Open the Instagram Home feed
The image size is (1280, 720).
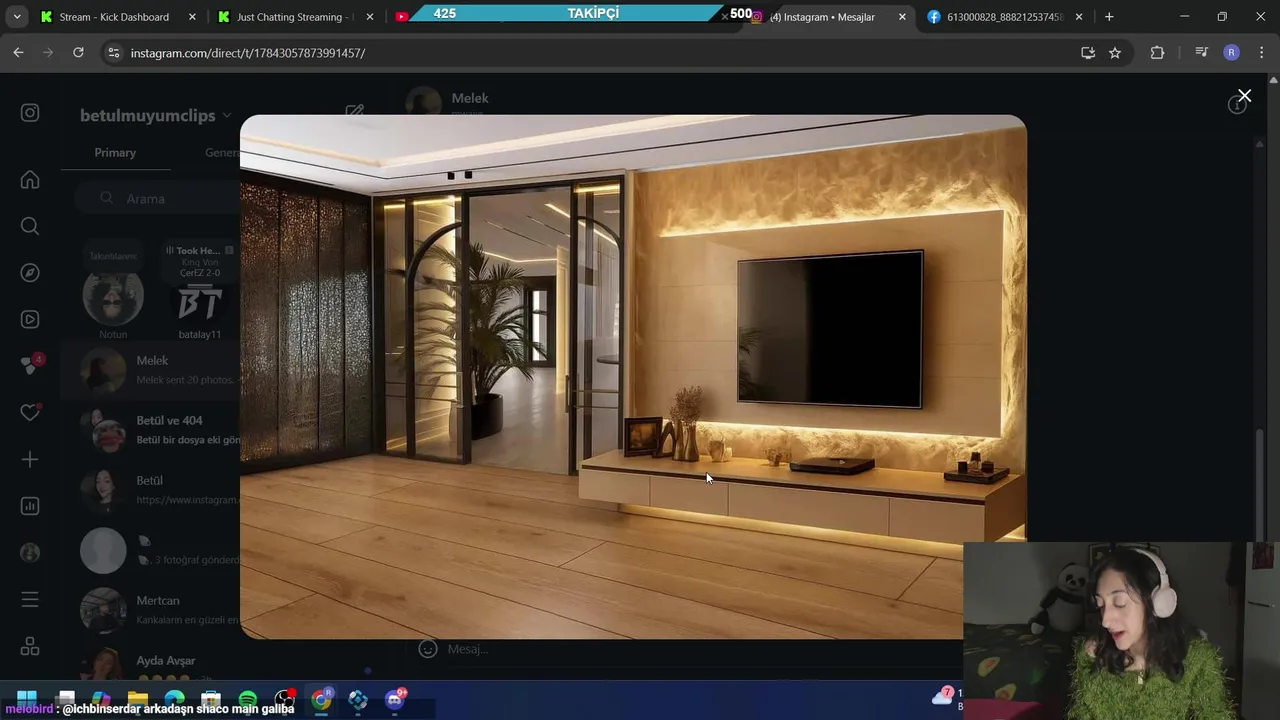[30, 180]
